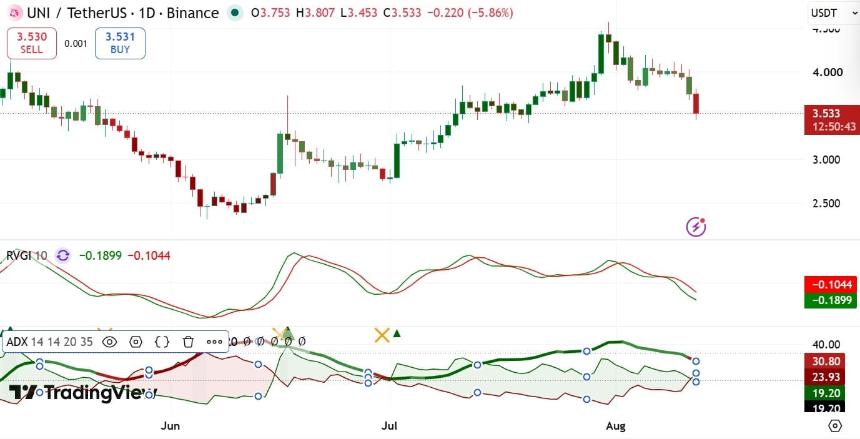The height and width of the screenshot is (439, 860).
Task: Click current price label 3.533
Action: 831,119
